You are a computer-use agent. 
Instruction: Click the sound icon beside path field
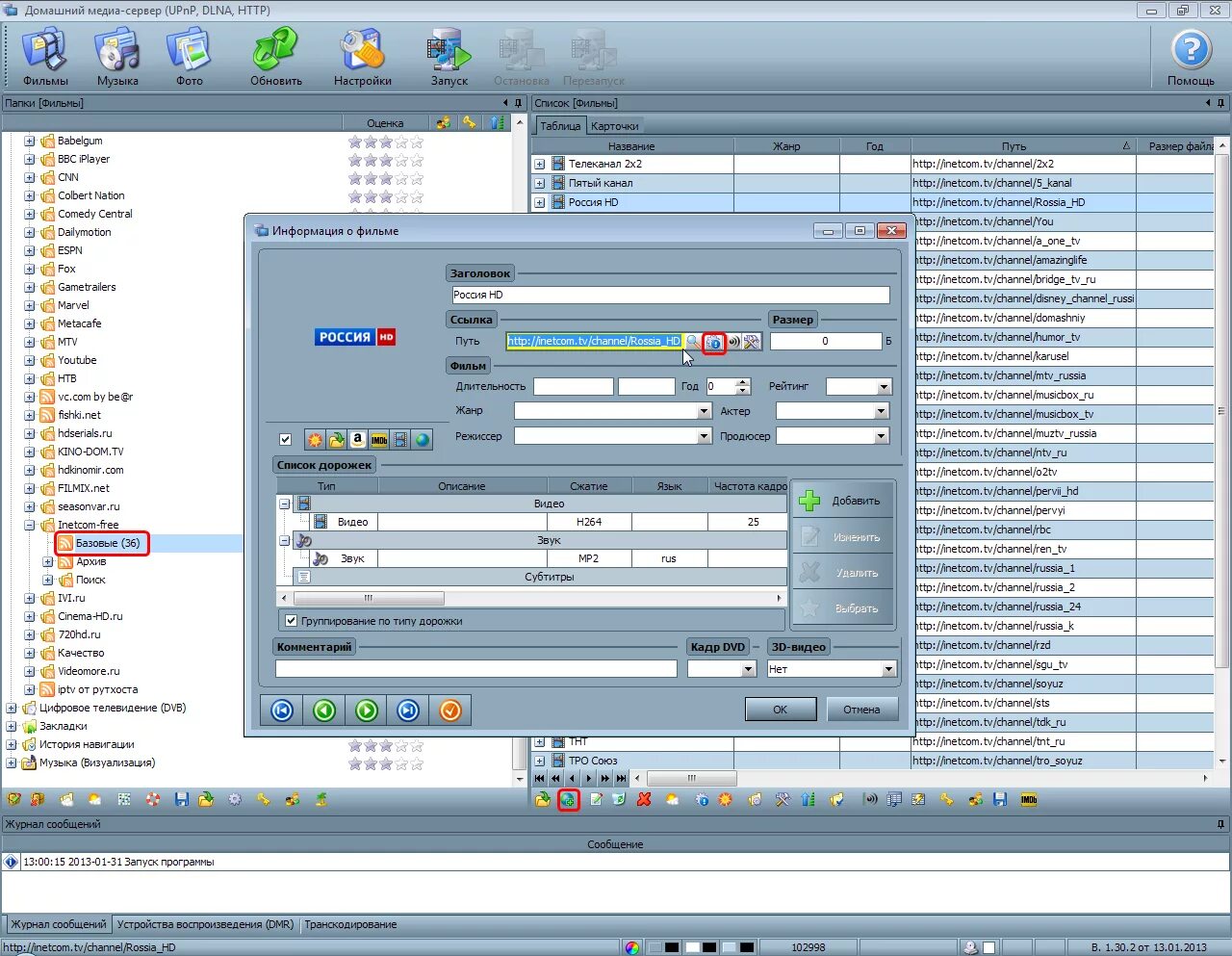coord(733,342)
